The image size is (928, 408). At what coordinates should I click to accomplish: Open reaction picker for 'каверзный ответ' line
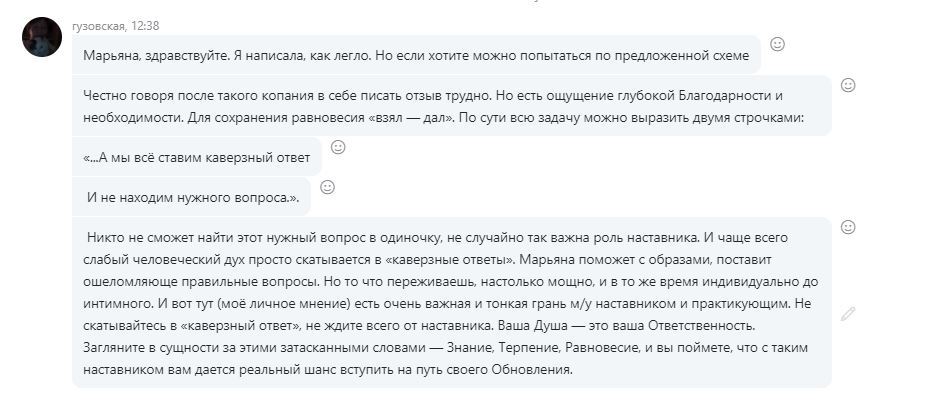coord(338,147)
